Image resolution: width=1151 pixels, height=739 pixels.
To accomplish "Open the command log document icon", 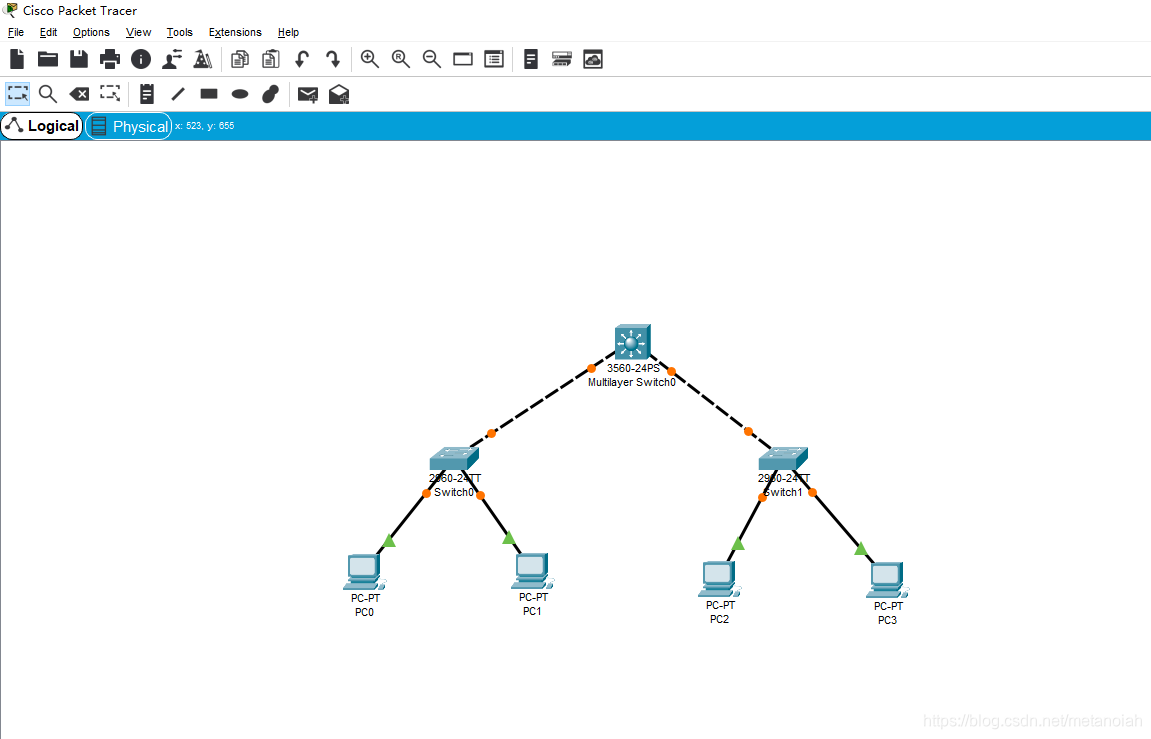I will pos(531,59).
